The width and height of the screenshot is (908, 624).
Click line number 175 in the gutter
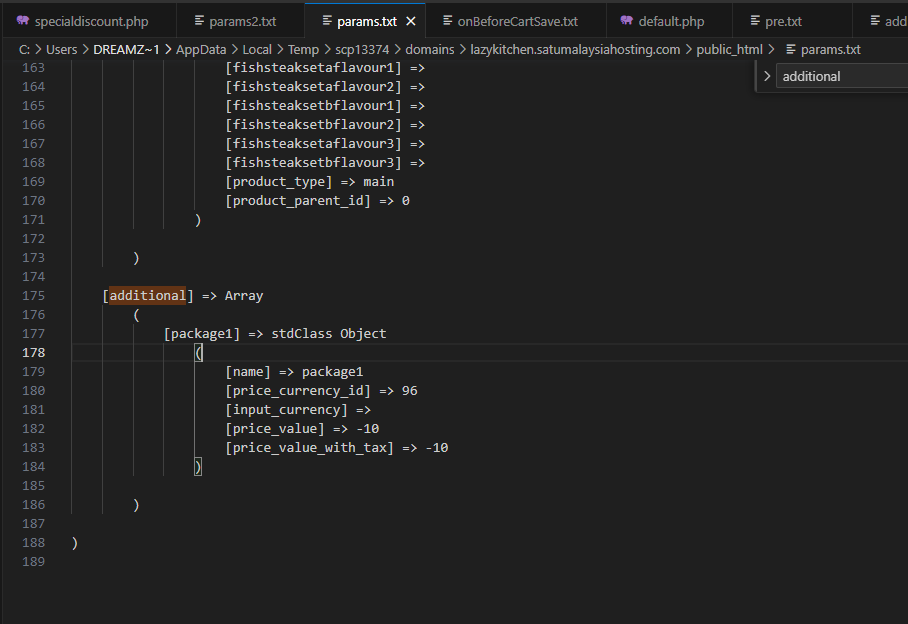click(x=33, y=296)
